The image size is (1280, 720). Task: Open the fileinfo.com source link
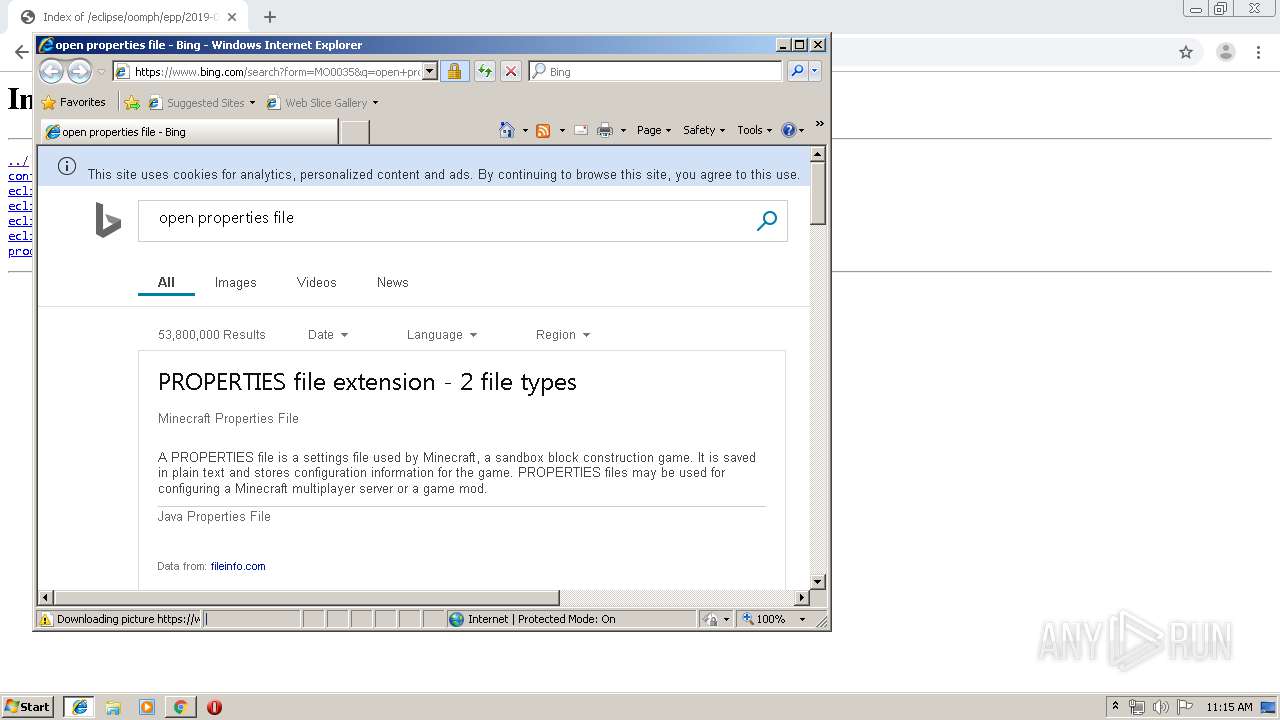[x=238, y=566]
